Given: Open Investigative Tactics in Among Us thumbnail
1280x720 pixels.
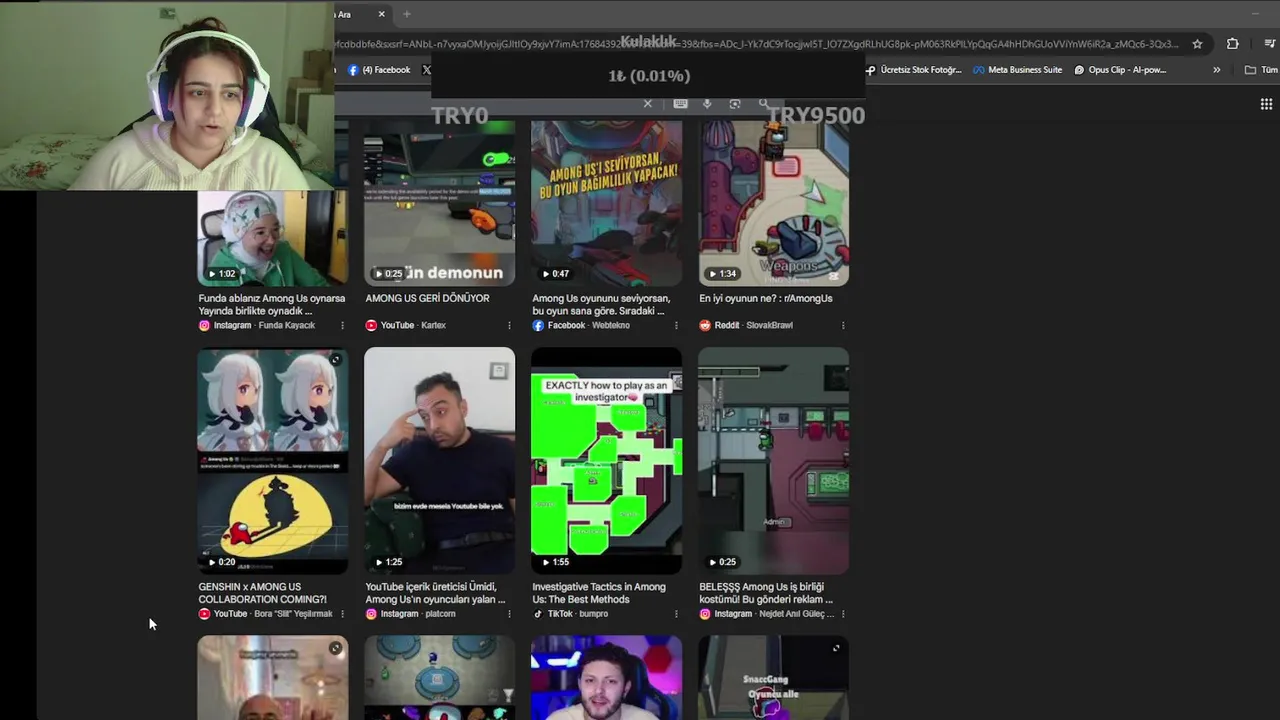Looking at the screenshot, I should tap(606, 461).
